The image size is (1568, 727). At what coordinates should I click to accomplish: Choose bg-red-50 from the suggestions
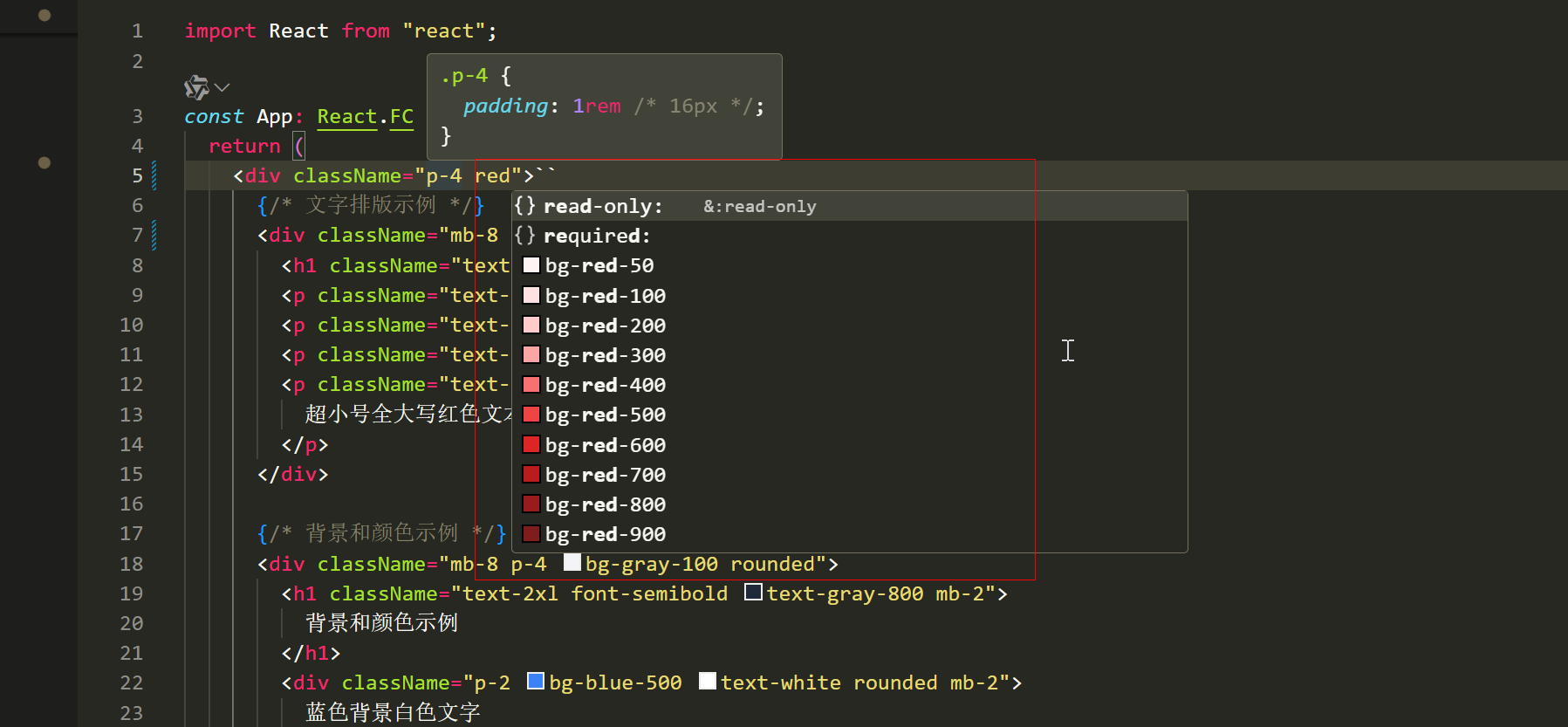pyautogui.click(x=849, y=265)
